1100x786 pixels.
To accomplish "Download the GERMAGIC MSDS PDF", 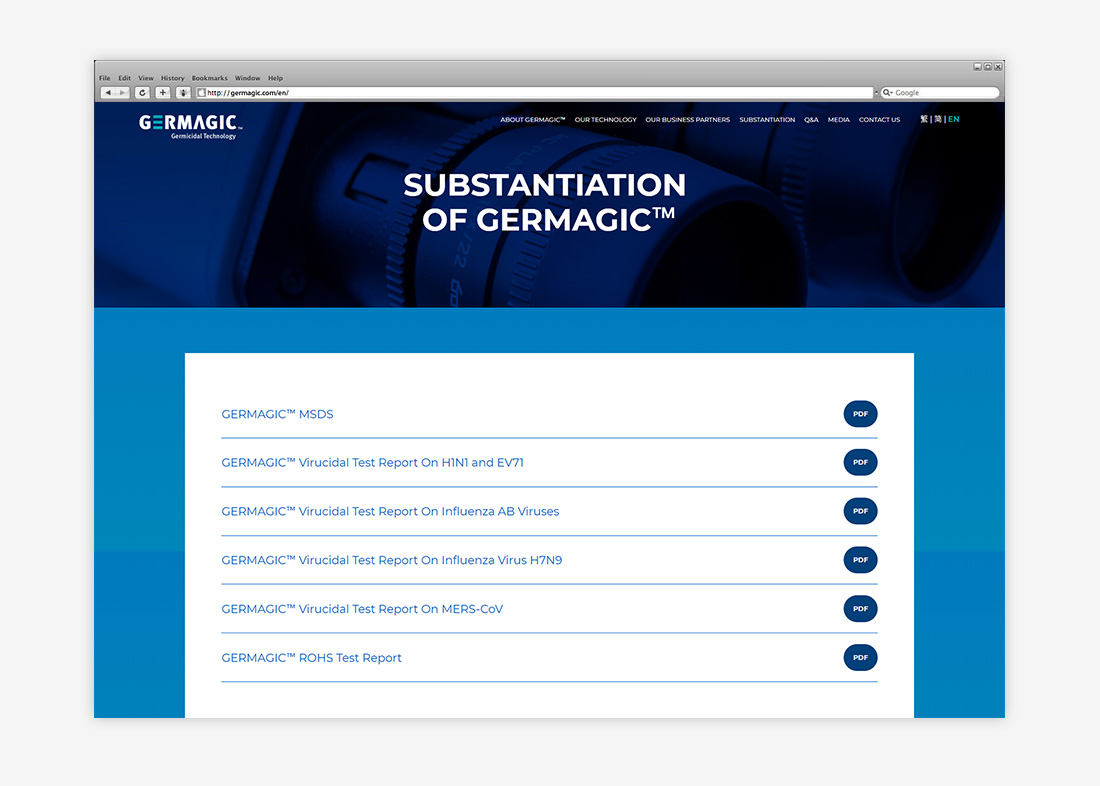I will coord(860,414).
